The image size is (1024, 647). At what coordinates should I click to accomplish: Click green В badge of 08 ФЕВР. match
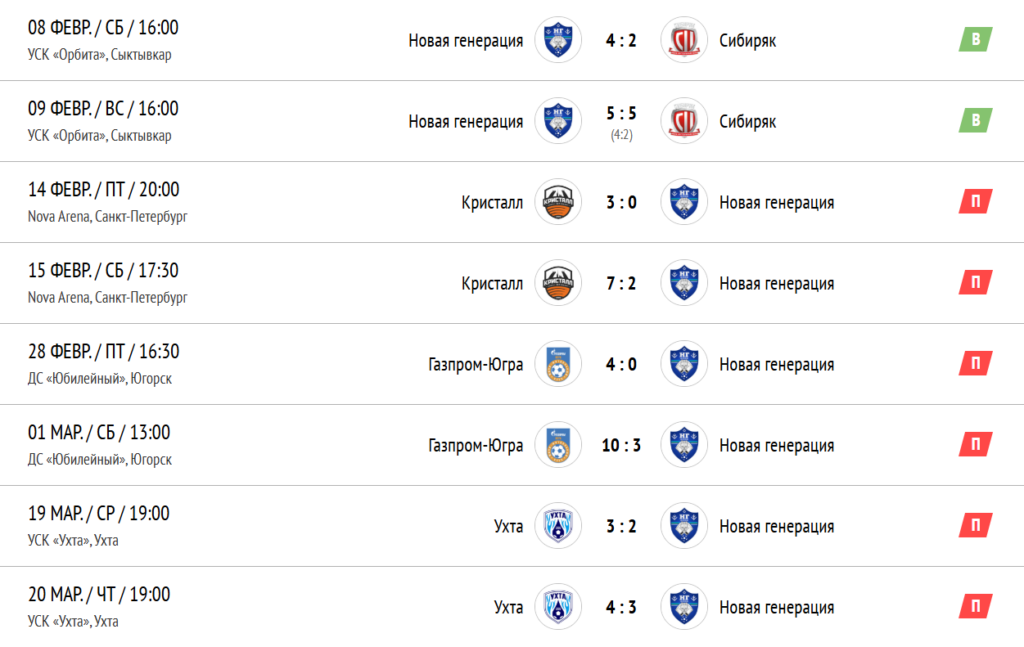pos(976,39)
